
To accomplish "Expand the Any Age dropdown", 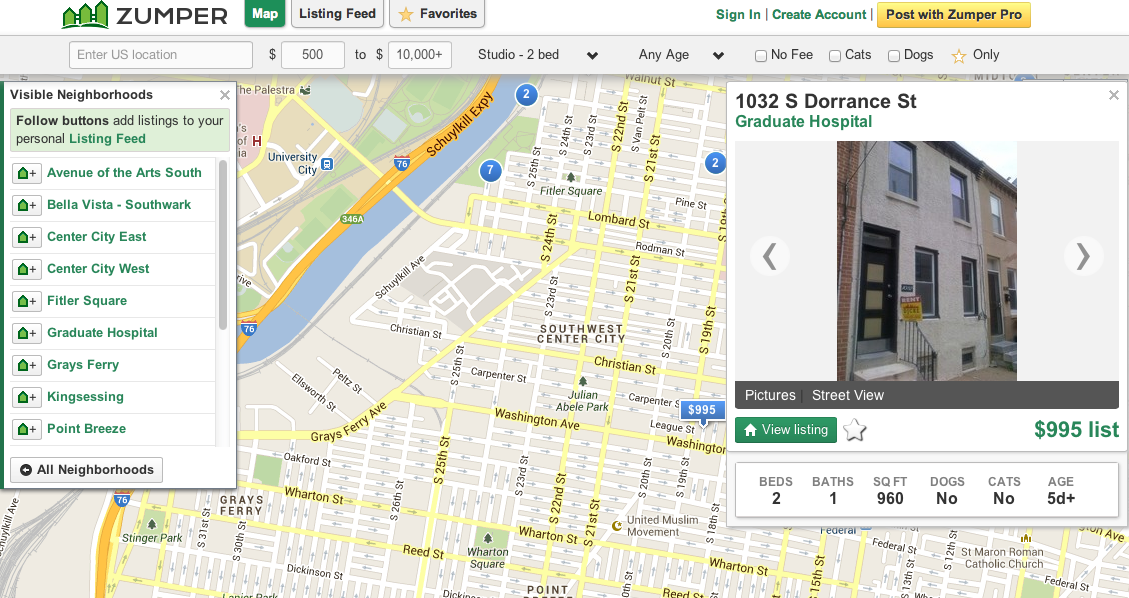I will tap(681, 55).
